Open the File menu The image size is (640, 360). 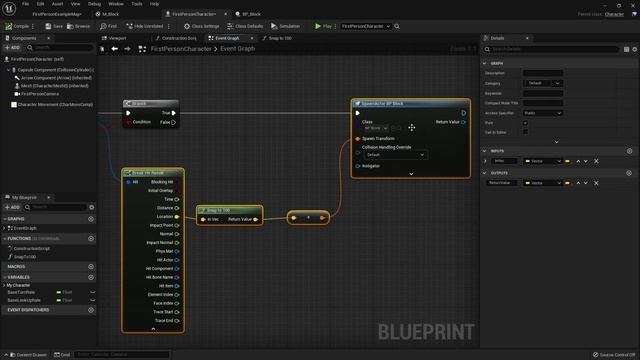[25, 4]
